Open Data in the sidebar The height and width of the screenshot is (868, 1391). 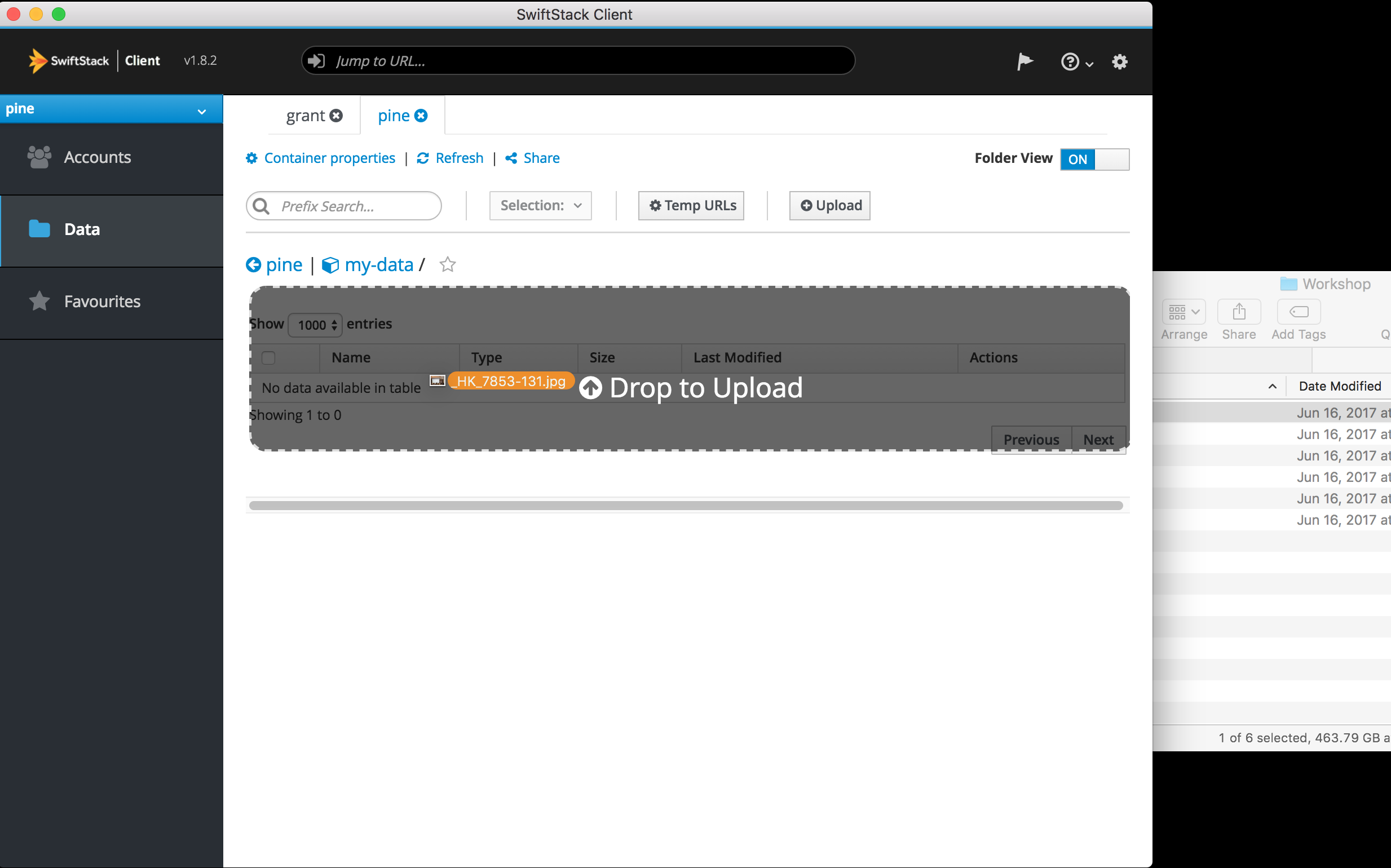click(x=112, y=229)
